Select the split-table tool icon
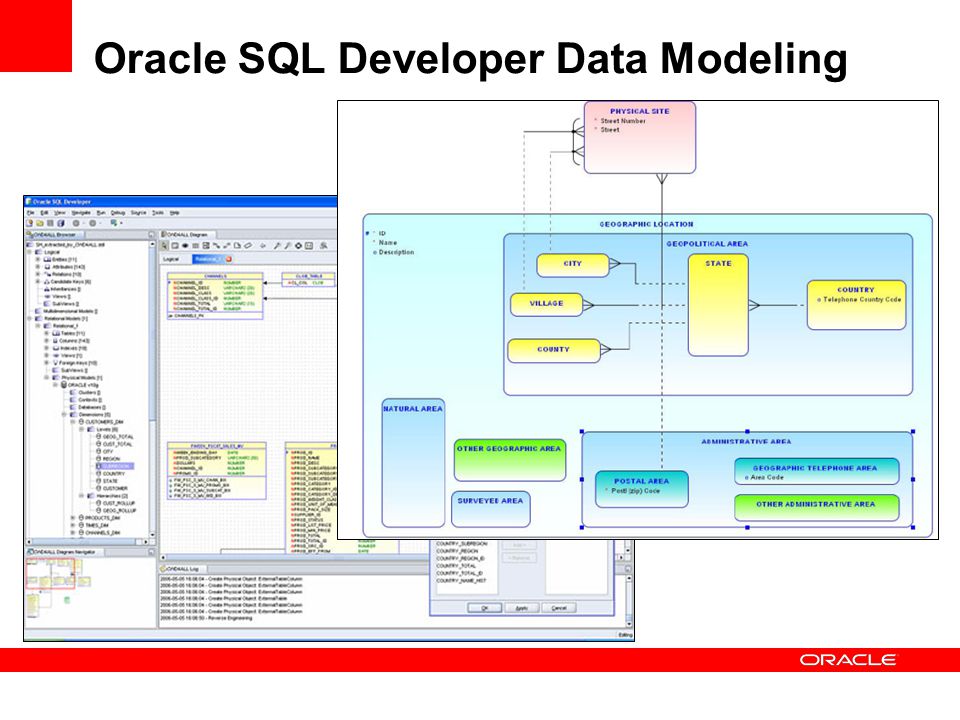 point(206,246)
